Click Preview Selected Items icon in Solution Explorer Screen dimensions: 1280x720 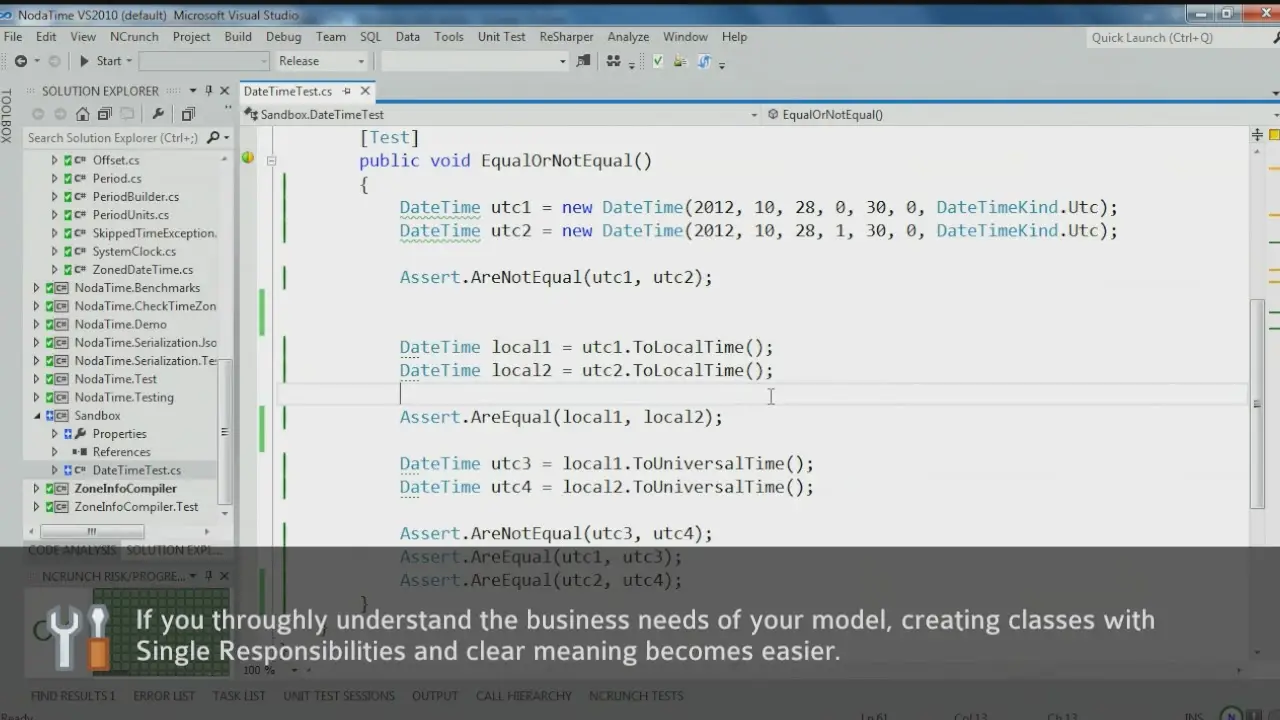coord(188,114)
